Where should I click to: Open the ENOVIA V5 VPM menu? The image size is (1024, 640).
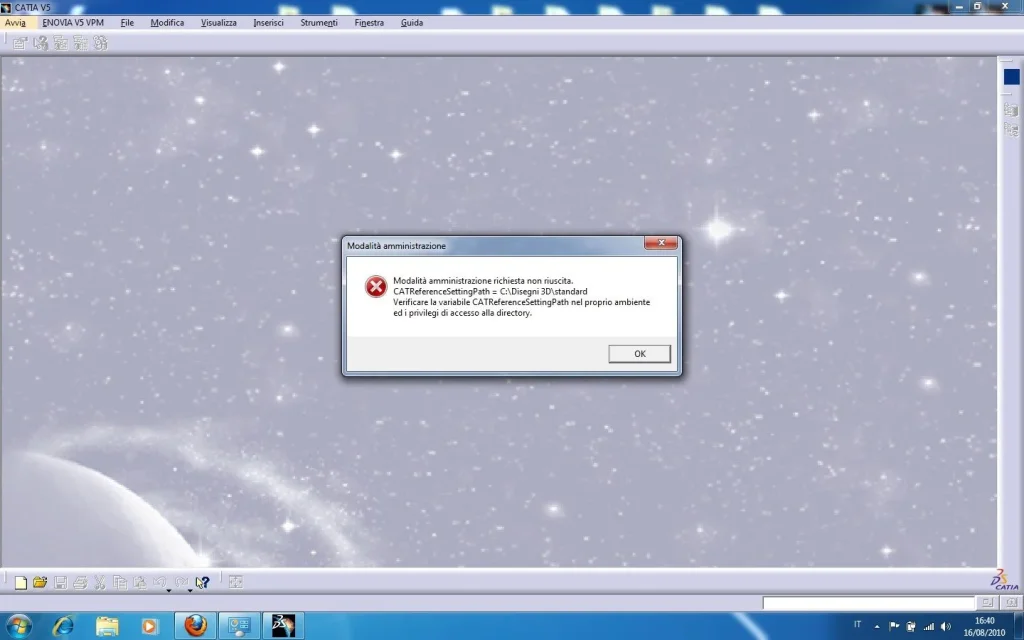[x=73, y=22]
